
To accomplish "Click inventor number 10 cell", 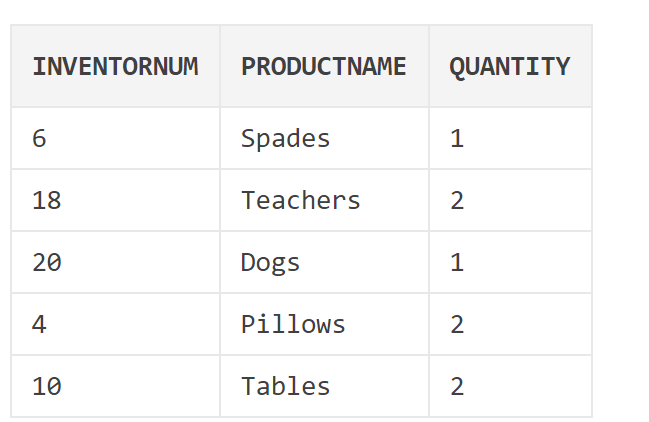I will click(115, 386).
